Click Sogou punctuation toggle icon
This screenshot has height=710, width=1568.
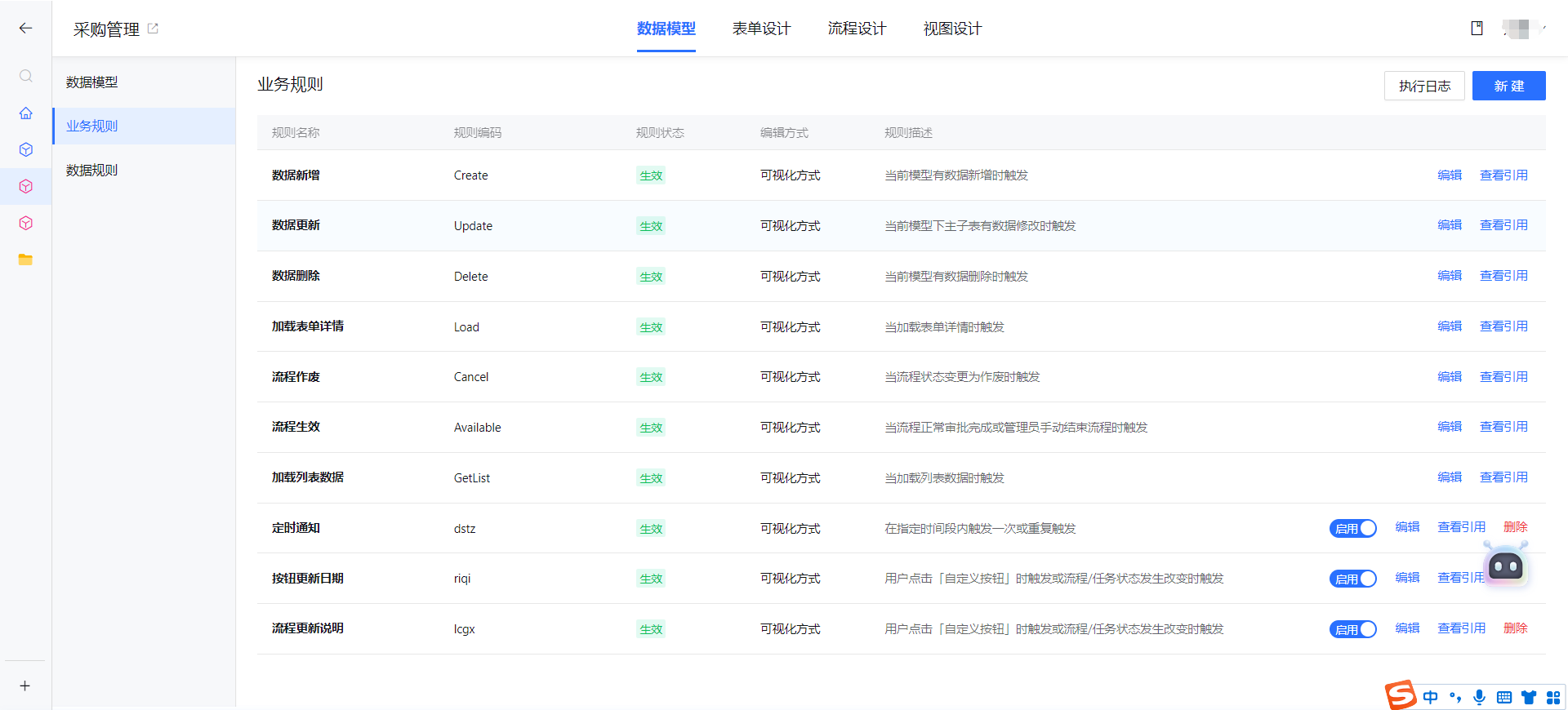click(1455, 697)
